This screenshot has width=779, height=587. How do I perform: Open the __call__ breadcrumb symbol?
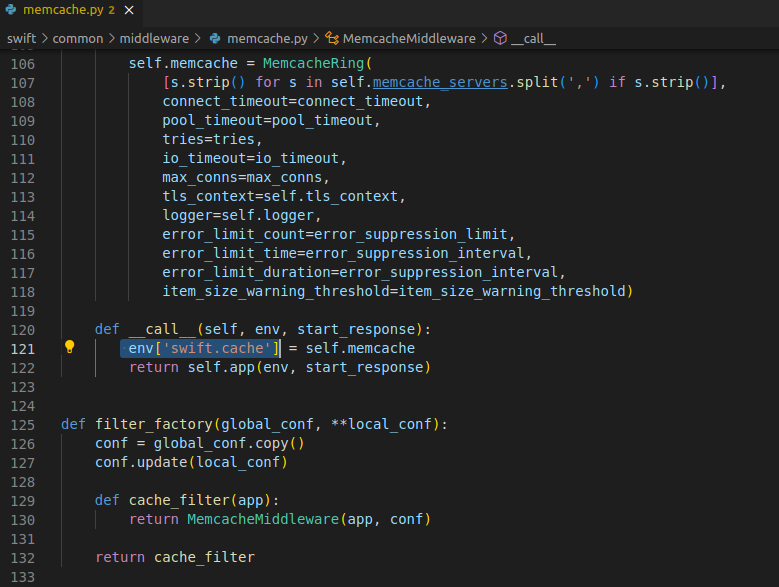(533, 38)
